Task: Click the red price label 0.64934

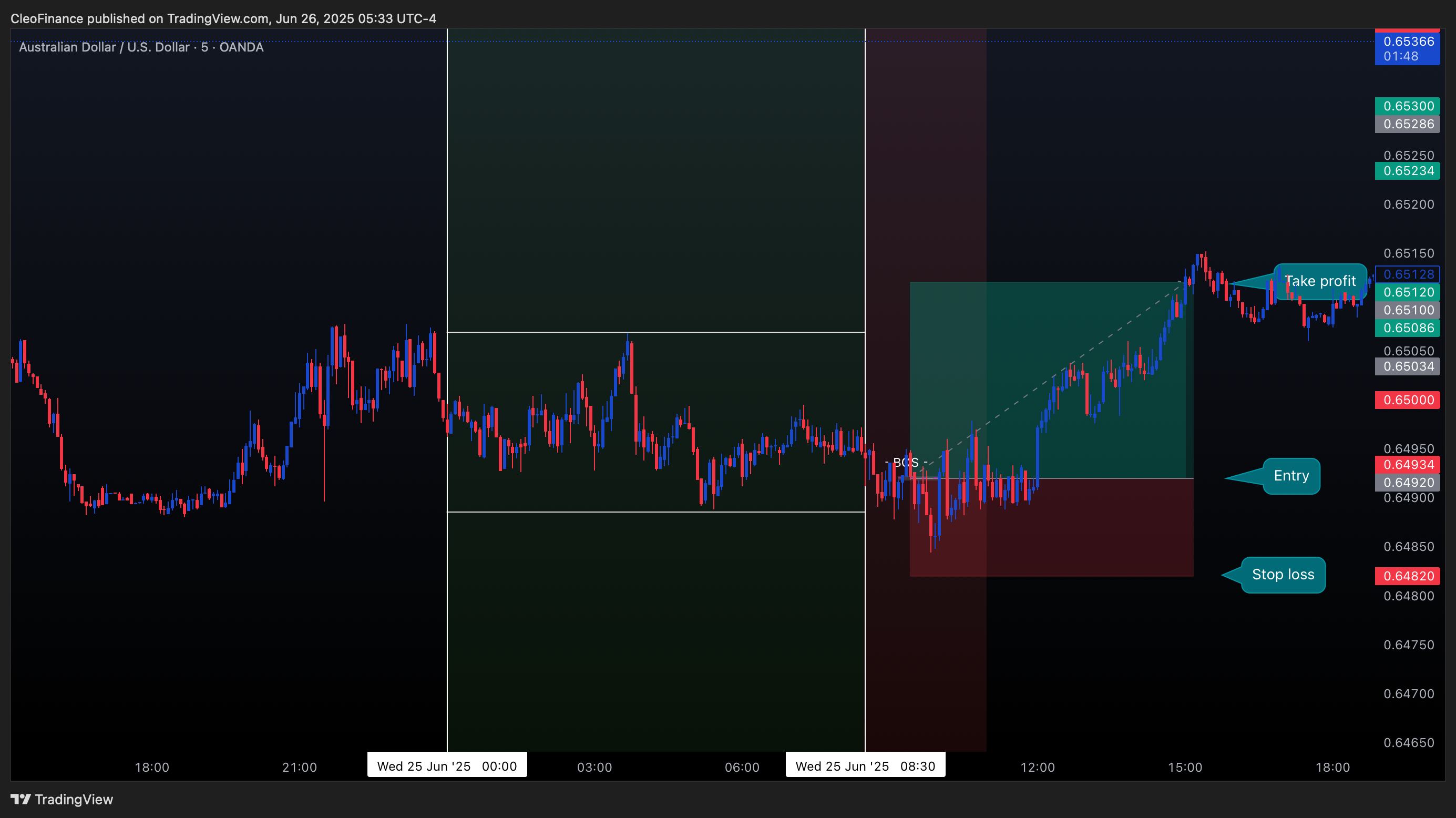Action: tap(1408, 465)
